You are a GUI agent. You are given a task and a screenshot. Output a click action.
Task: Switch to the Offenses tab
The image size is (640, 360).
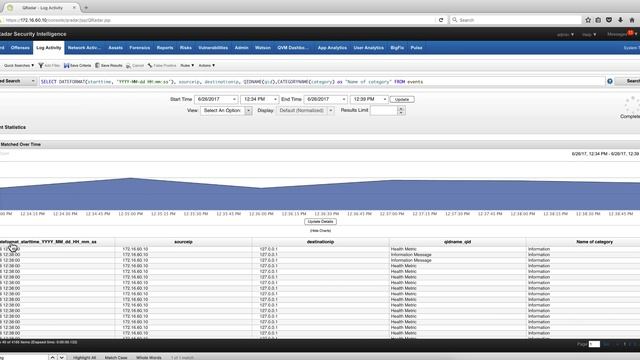pyautogui.click(x=20, y=48)
